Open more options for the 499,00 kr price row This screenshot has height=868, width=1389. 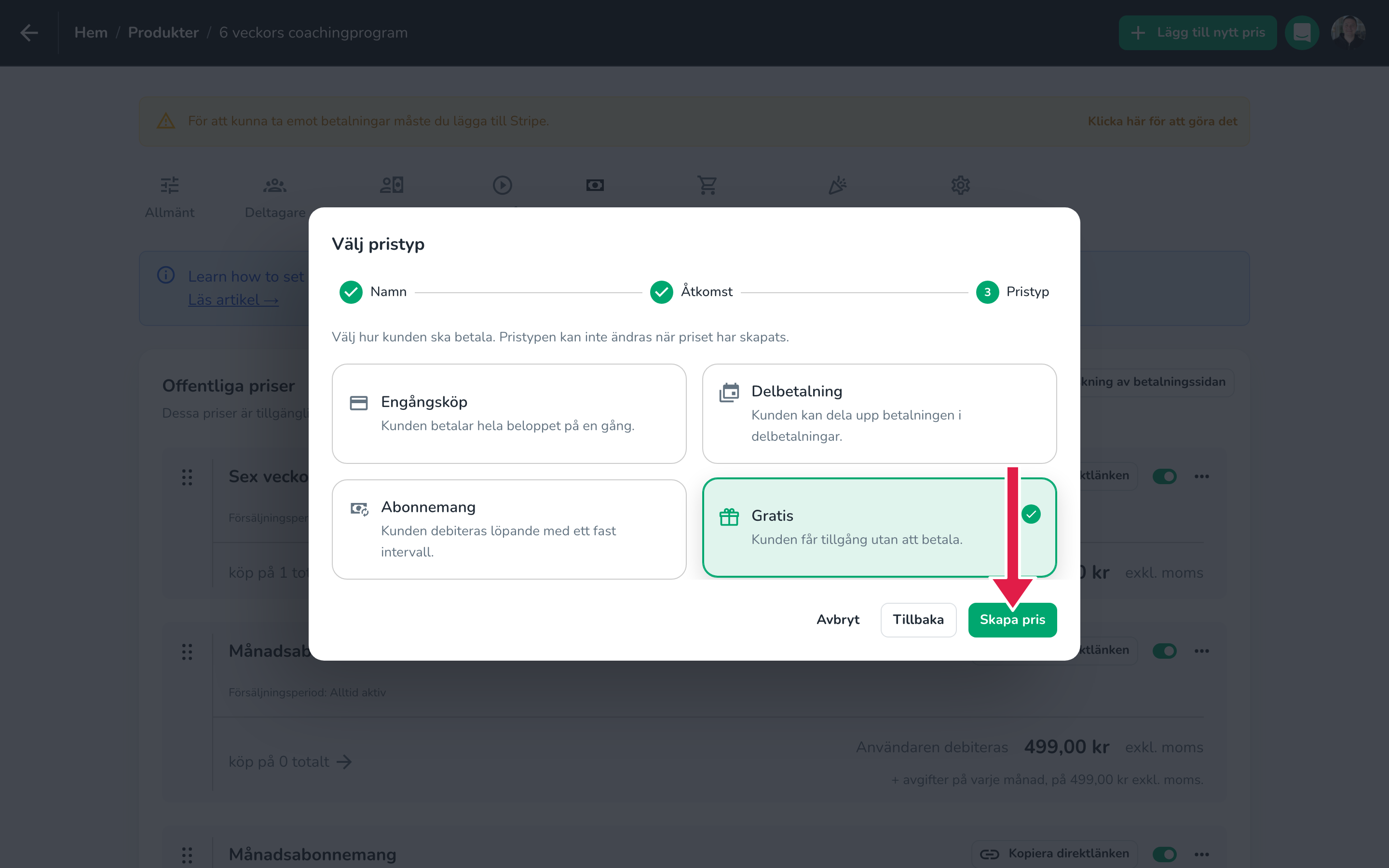click(x=1202, y=651)
